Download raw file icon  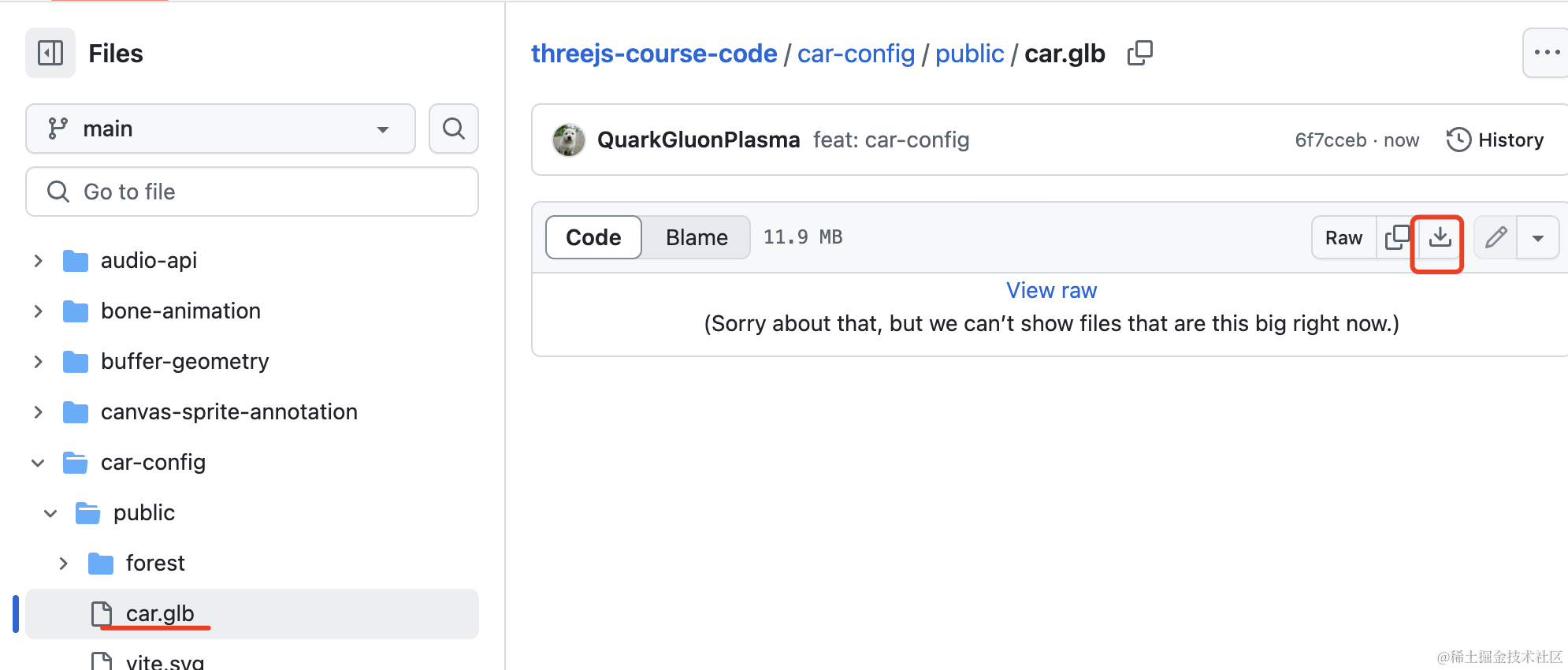click(1440, 237)
